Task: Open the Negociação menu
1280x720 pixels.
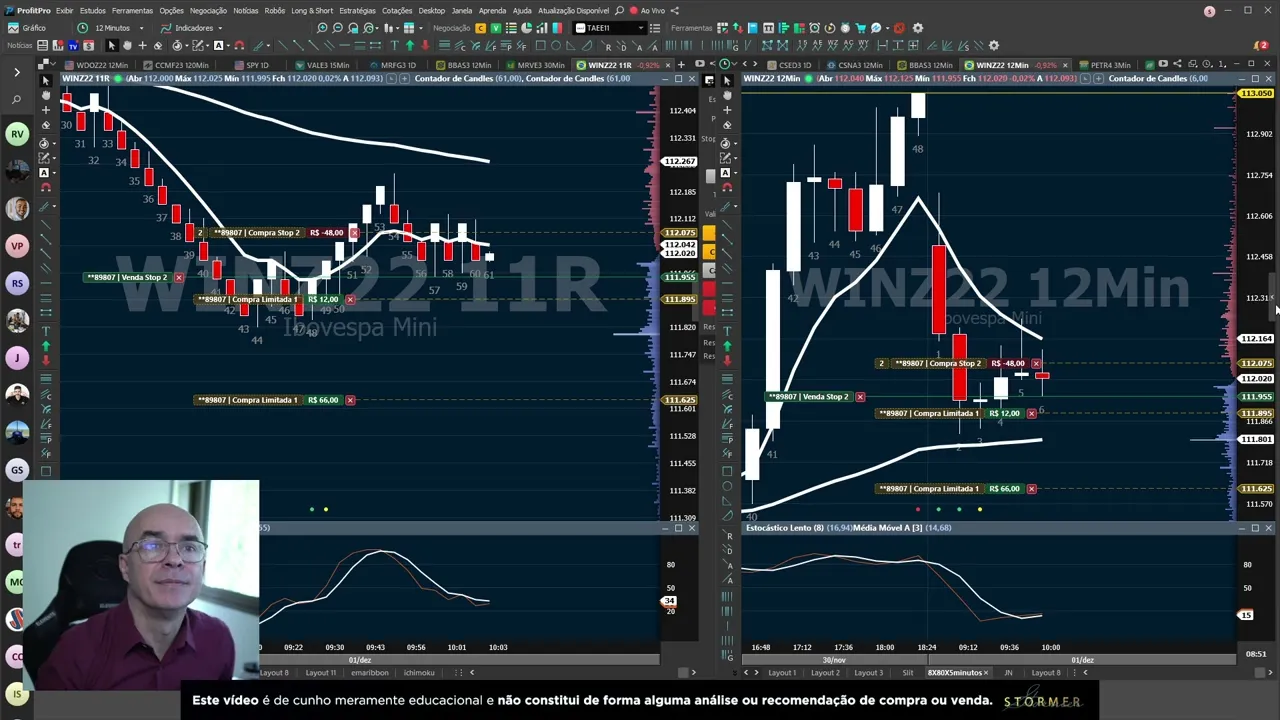Action: 208,10
